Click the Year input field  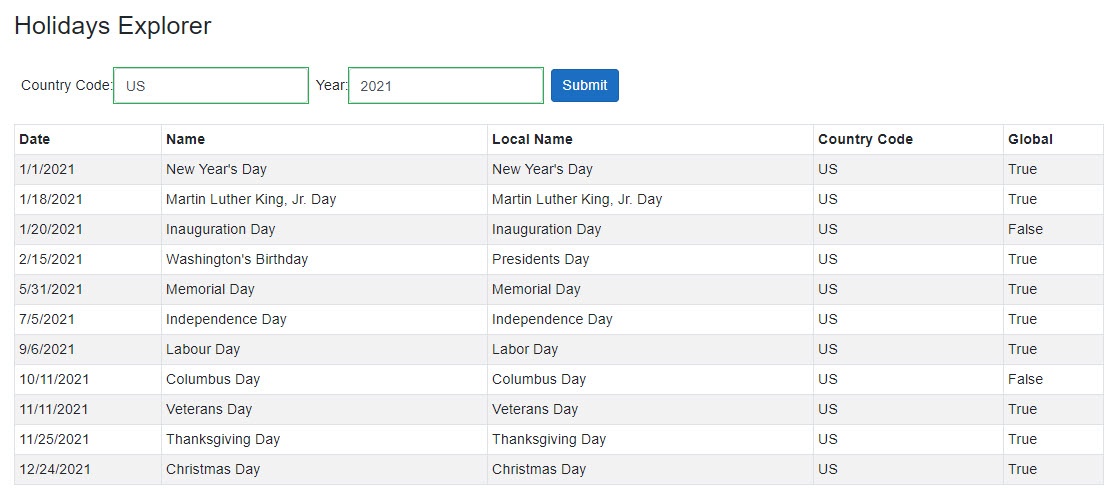coord(445,86)
